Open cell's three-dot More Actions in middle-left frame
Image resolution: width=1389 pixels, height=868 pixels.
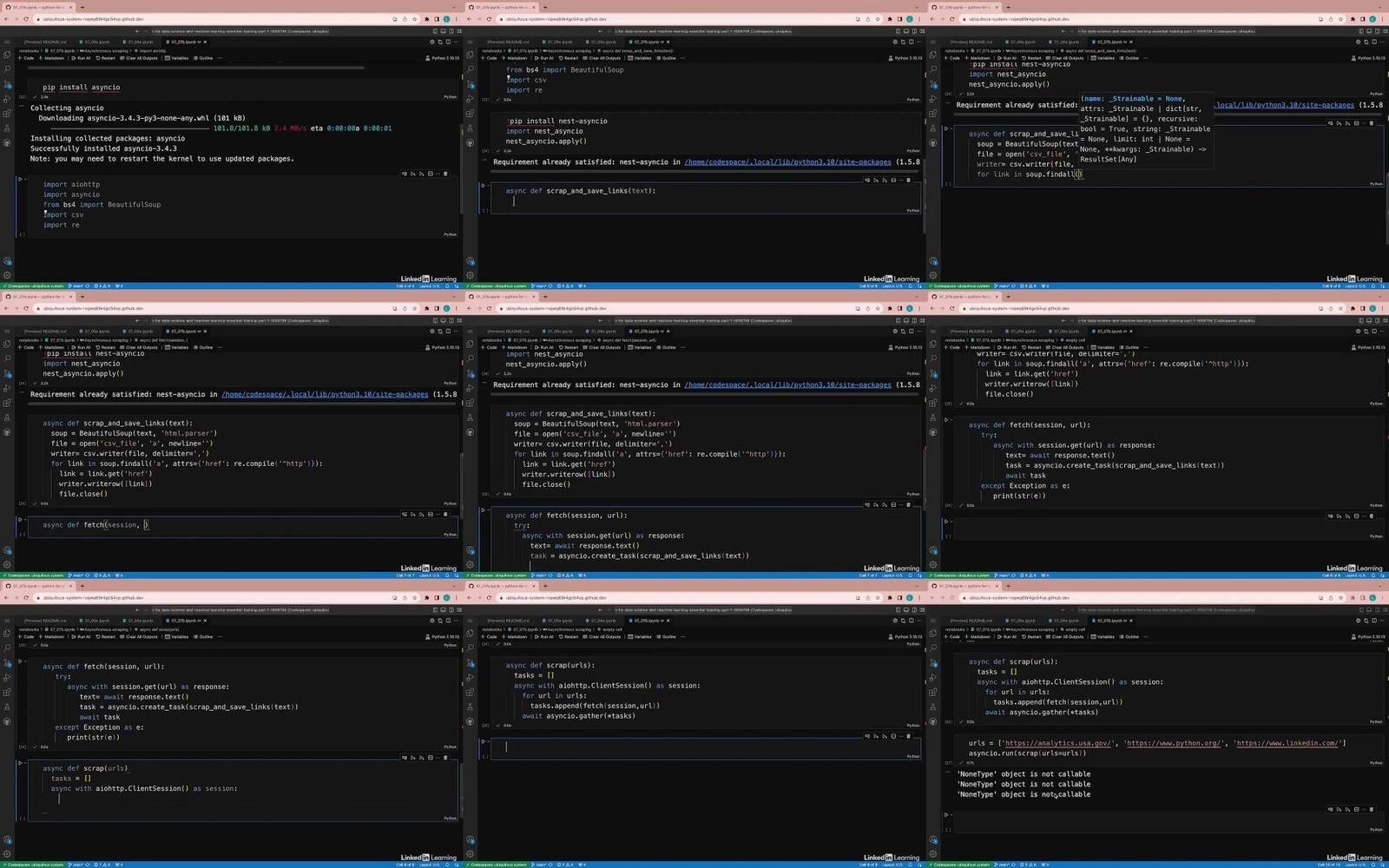(x=439, y=515)
